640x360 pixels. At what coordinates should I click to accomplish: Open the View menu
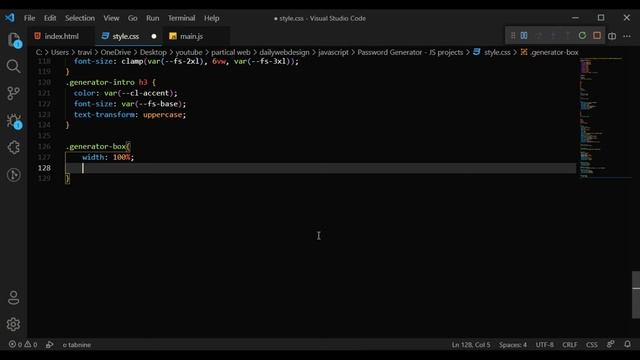[111, 18]
